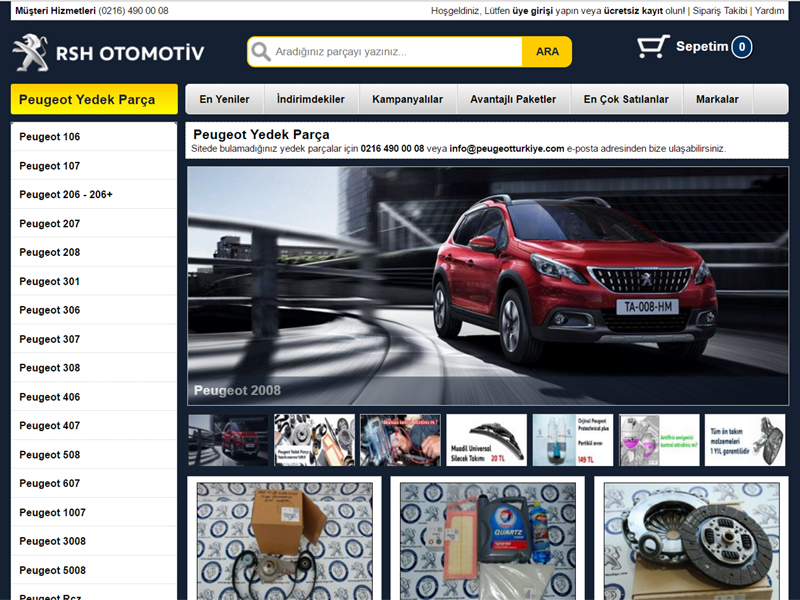Select Peugeot 508 in sidebar
The image size is (800, 600).
[94, 454]
